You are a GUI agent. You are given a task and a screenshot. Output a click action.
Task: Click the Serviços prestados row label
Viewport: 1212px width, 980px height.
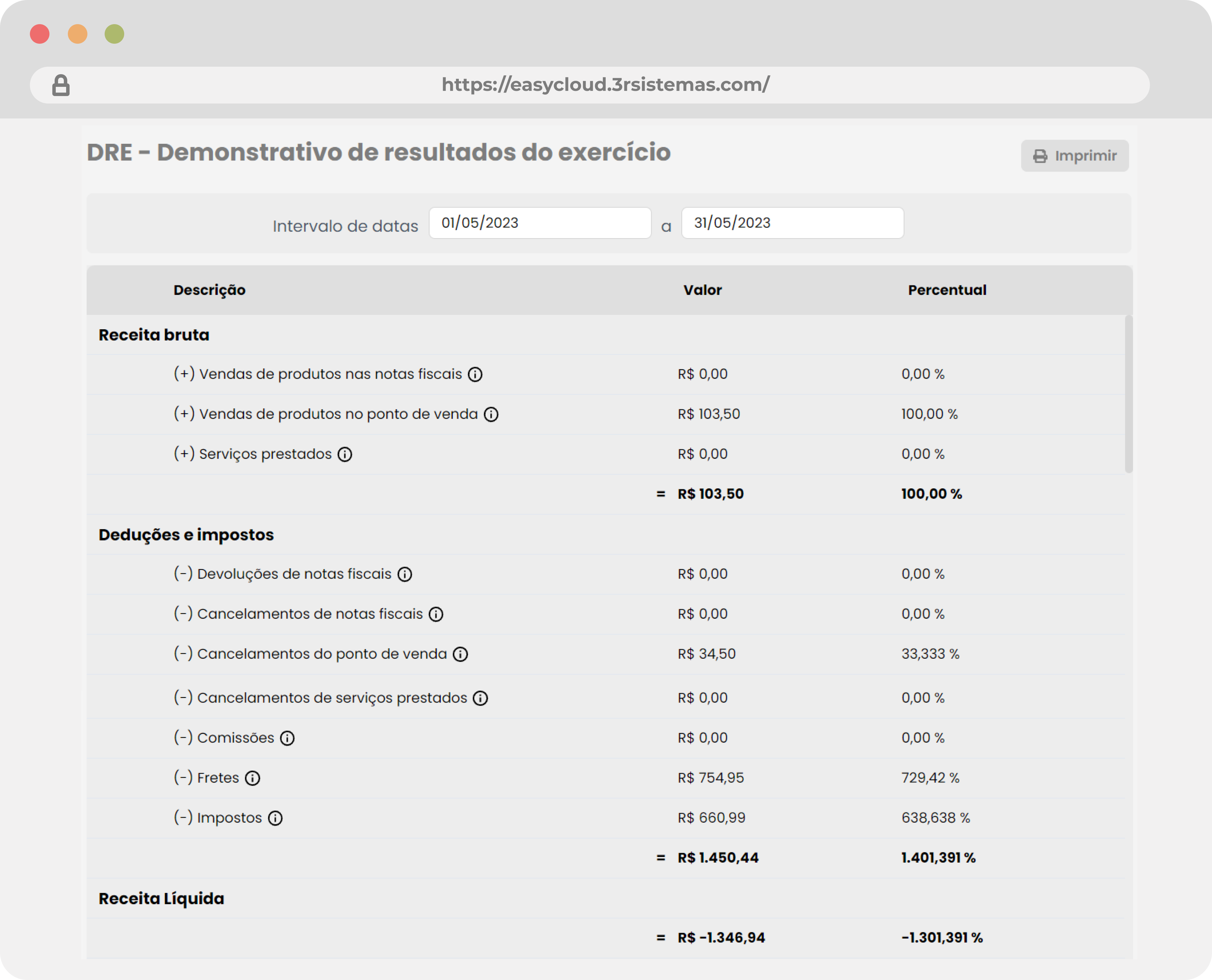tap(253, 454)
